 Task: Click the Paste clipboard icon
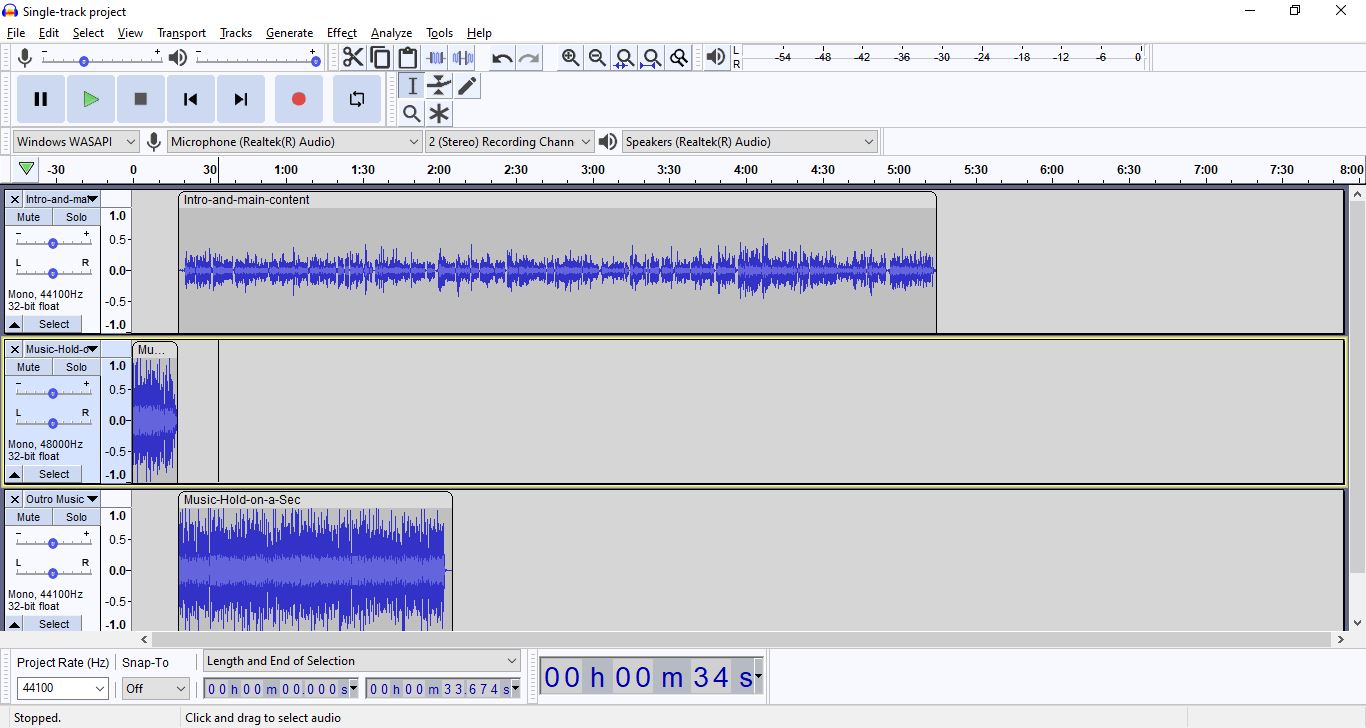tap(407, 57)
